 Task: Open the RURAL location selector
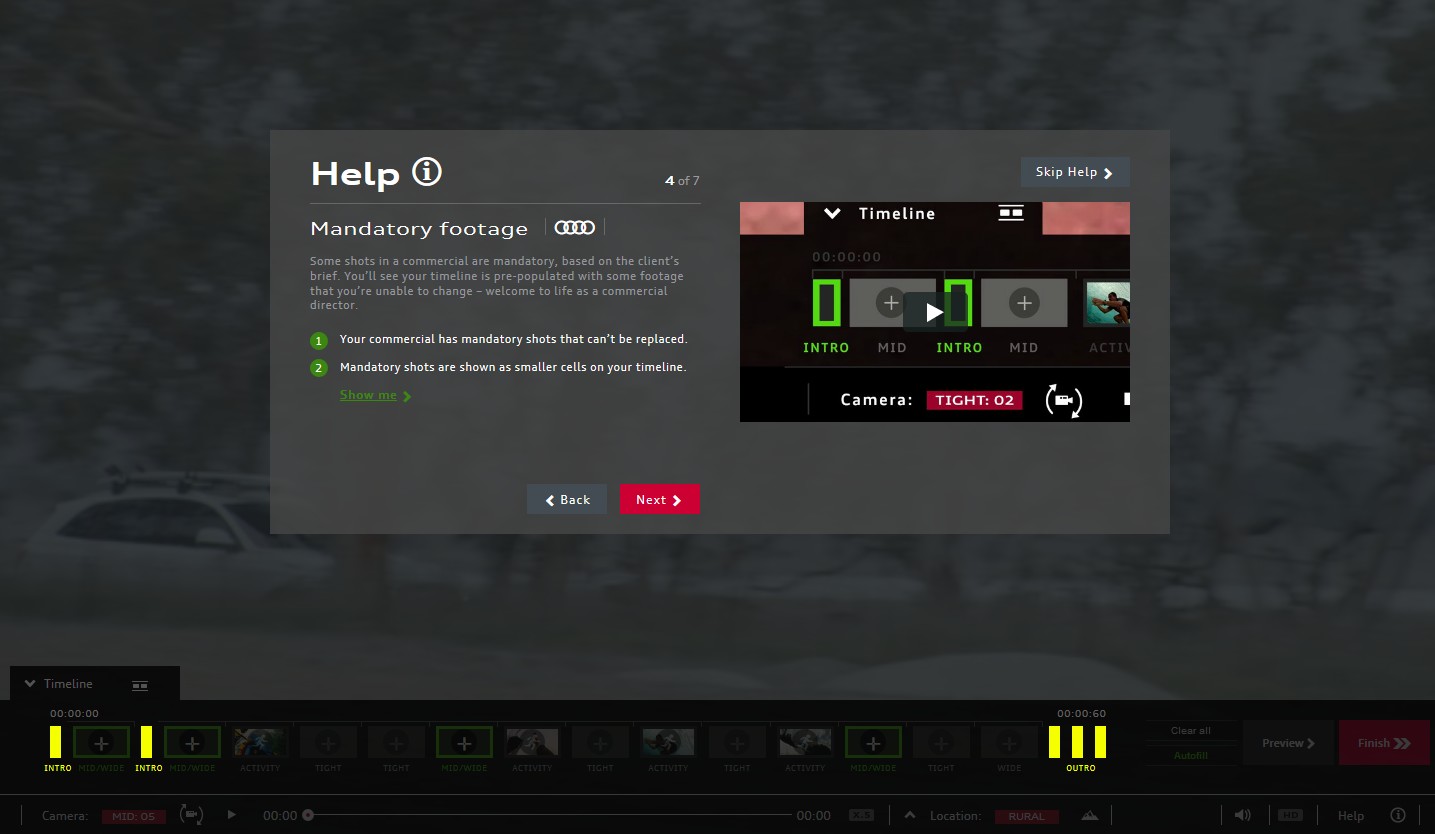tap(1026, 816)
